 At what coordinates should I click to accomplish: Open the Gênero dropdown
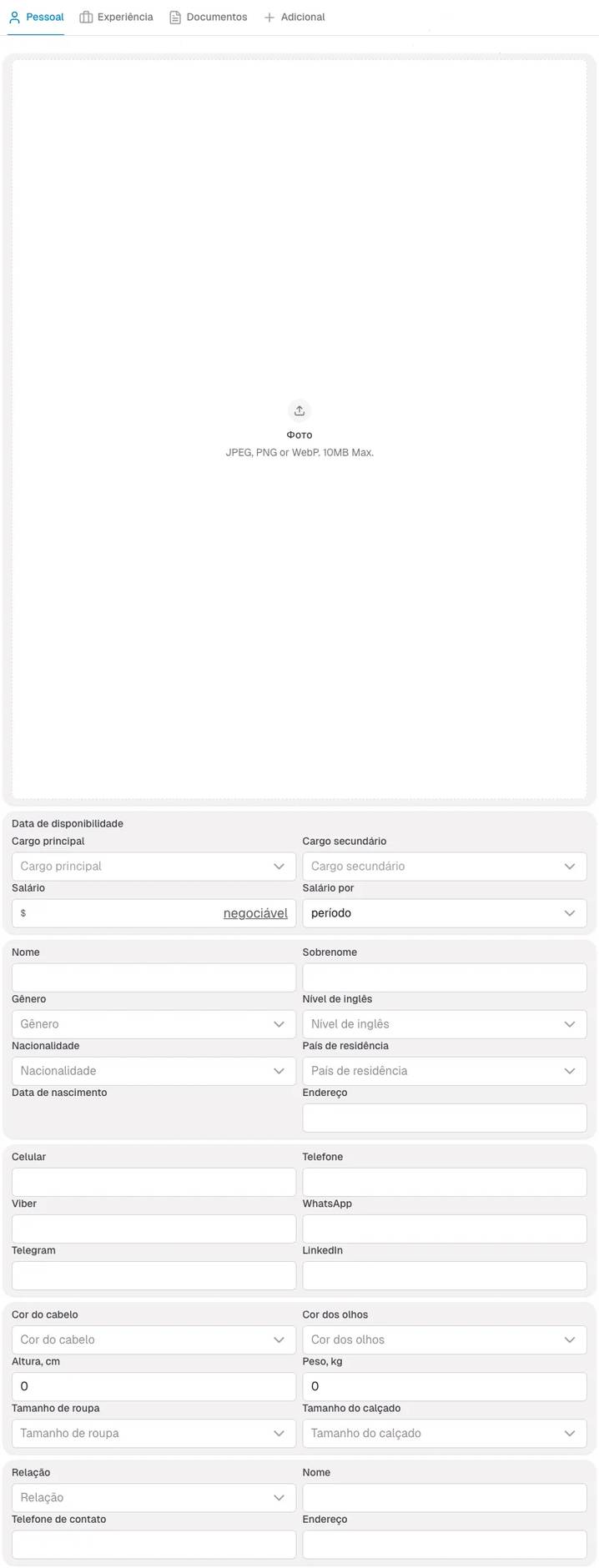point(154,1023)
